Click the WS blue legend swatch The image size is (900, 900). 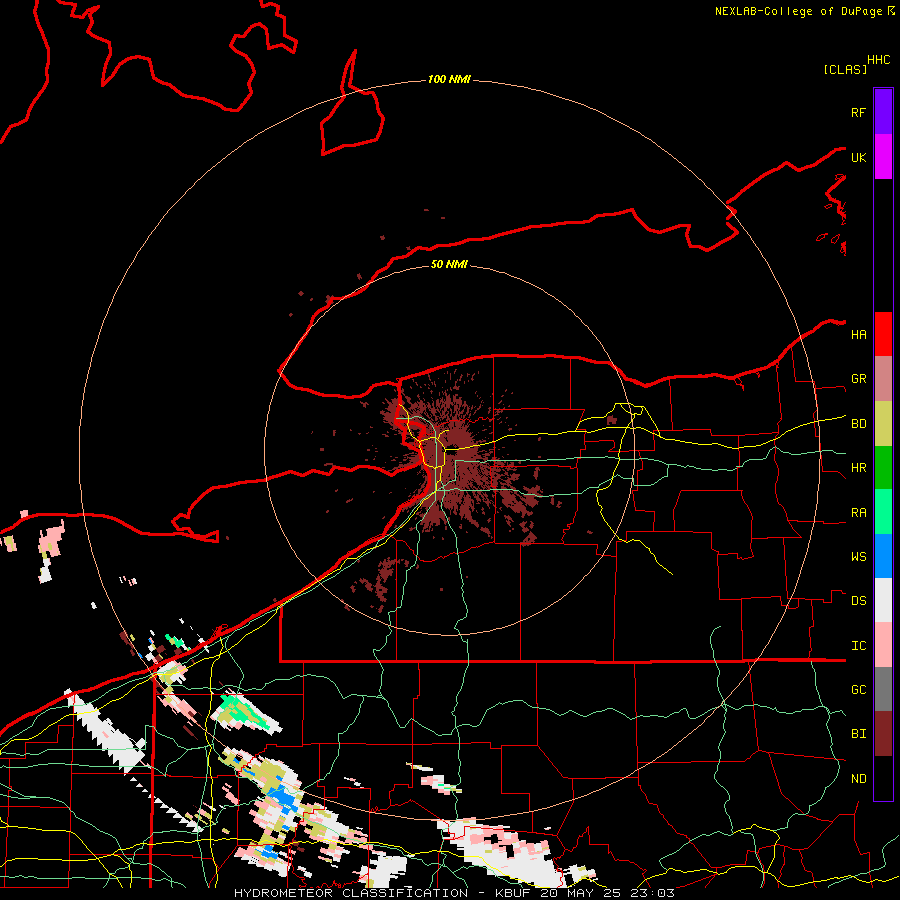[883, 556]
